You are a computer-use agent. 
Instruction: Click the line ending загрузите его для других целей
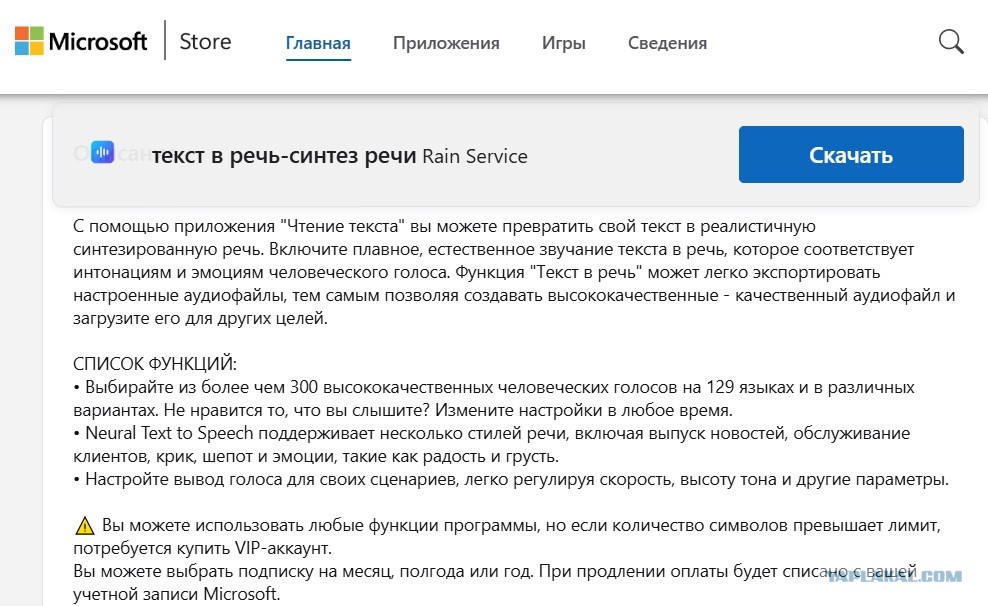click(200, 318)
